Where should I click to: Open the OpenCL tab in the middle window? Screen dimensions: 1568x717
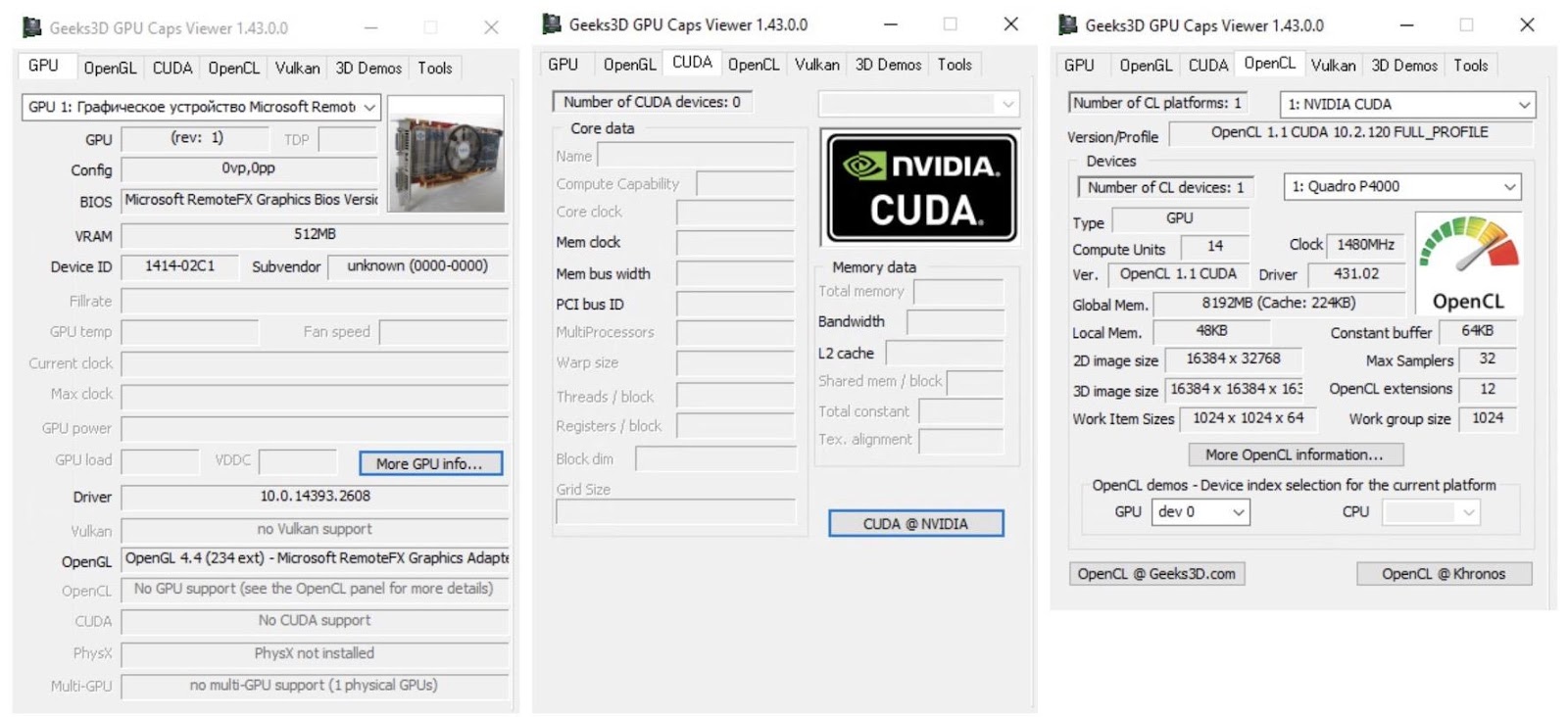click(x=754, y=65)
